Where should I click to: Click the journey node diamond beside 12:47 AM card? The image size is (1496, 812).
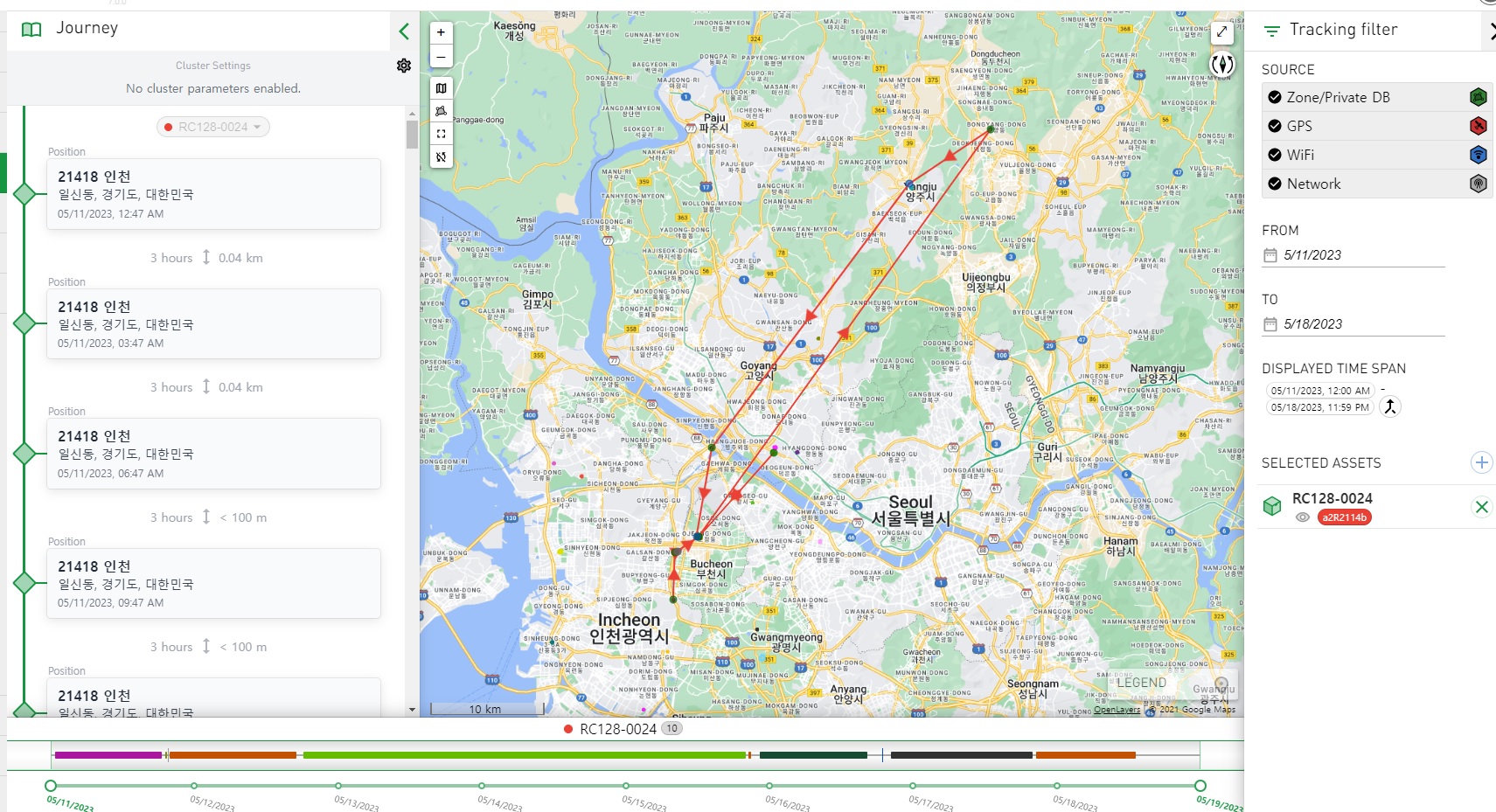point(24,194)
